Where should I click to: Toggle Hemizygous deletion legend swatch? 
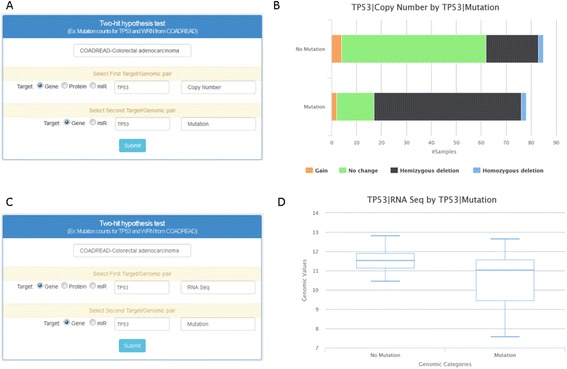pos(394,170)
